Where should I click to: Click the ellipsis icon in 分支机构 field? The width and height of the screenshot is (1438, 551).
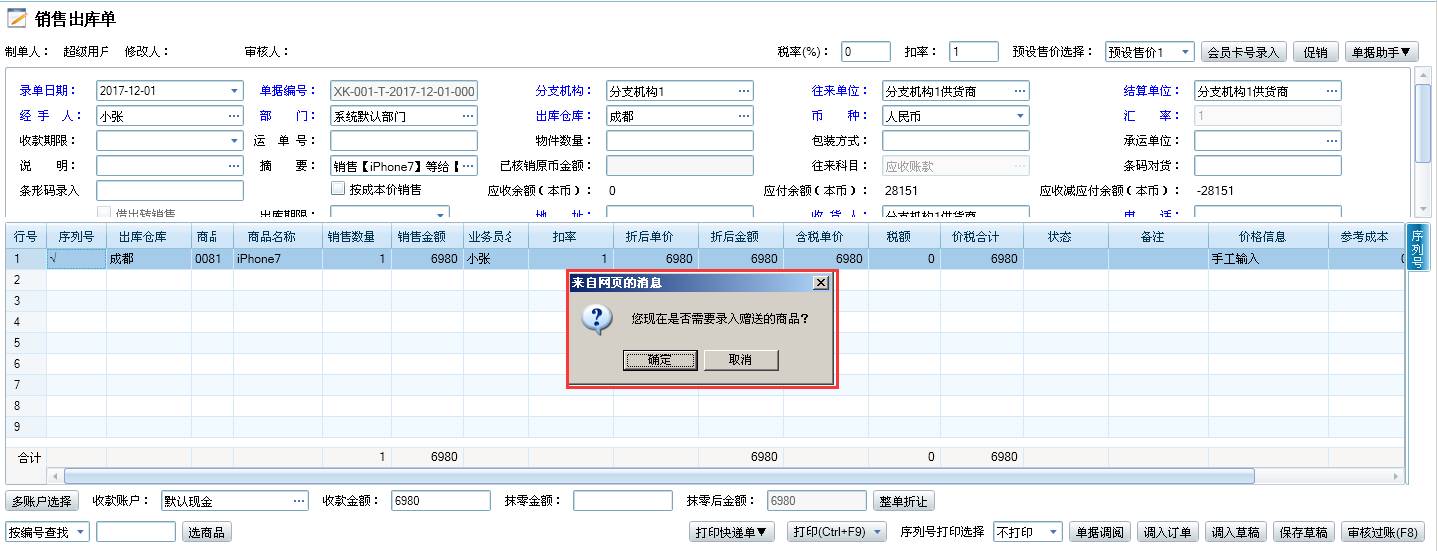(743, 91)
